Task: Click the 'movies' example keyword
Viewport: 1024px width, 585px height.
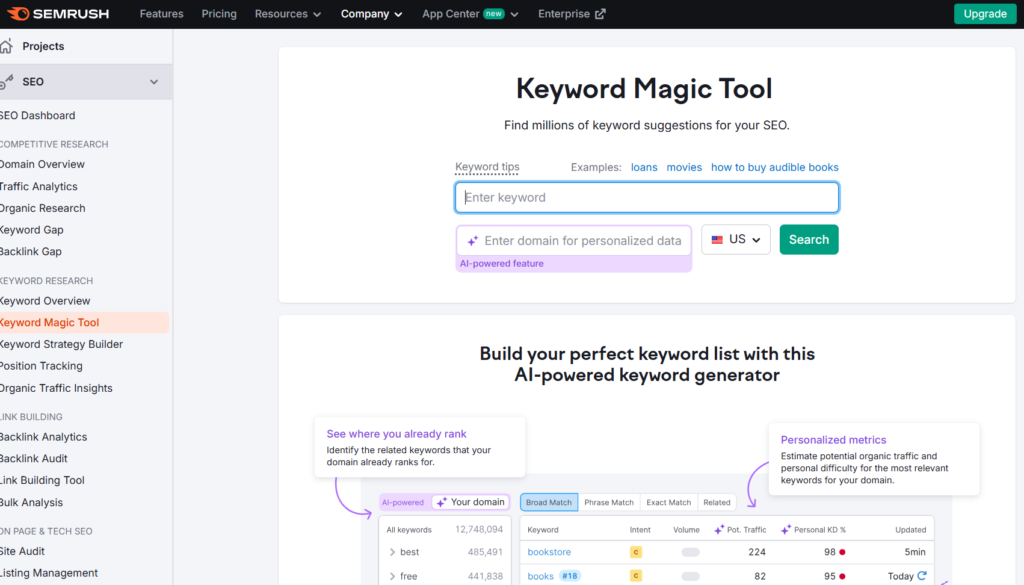Action: pos(684,167)
